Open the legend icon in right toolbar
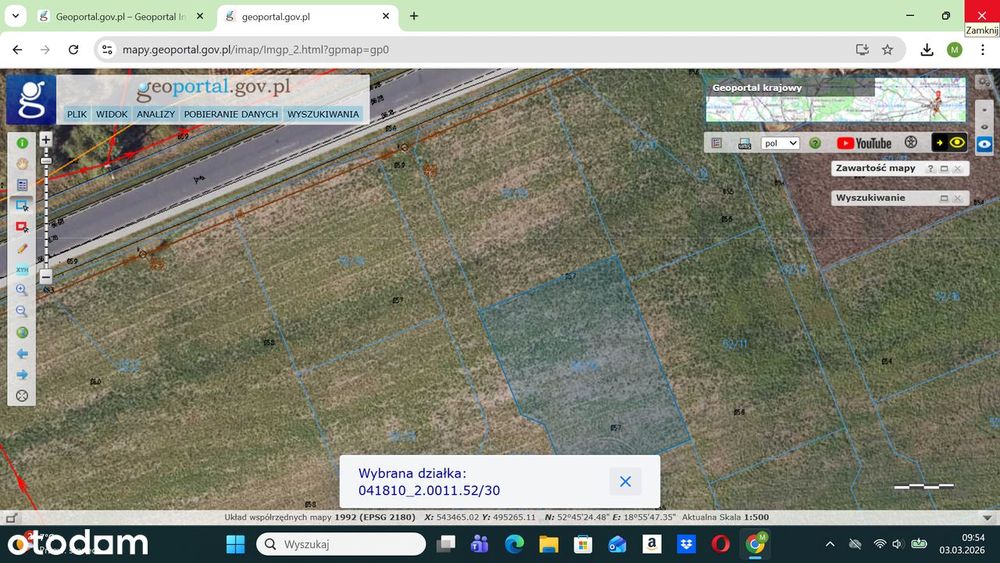1000x563 pixels. (717, 143)
